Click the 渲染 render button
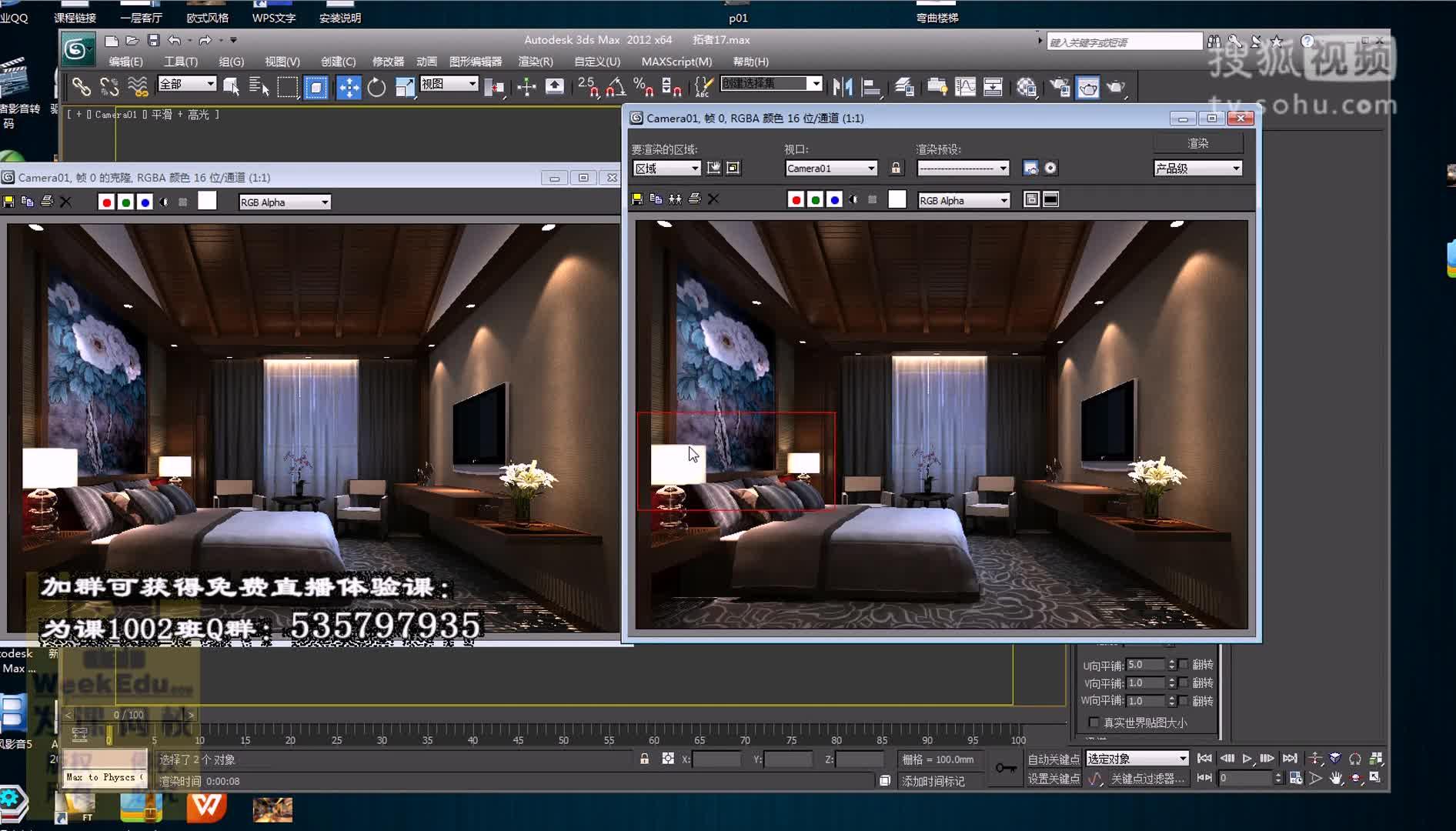This screenshot has height=831, width=1456. pyautogui.click(x=1197, y=143)
